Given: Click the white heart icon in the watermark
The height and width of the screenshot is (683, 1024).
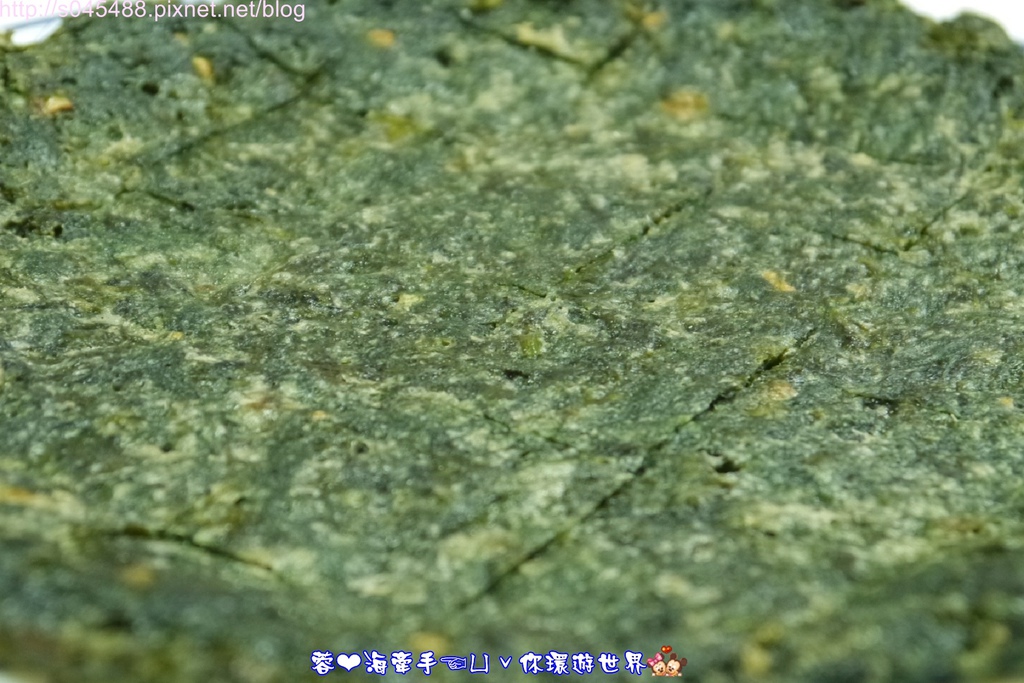Looking at the screenshot, I should [348, 663].
